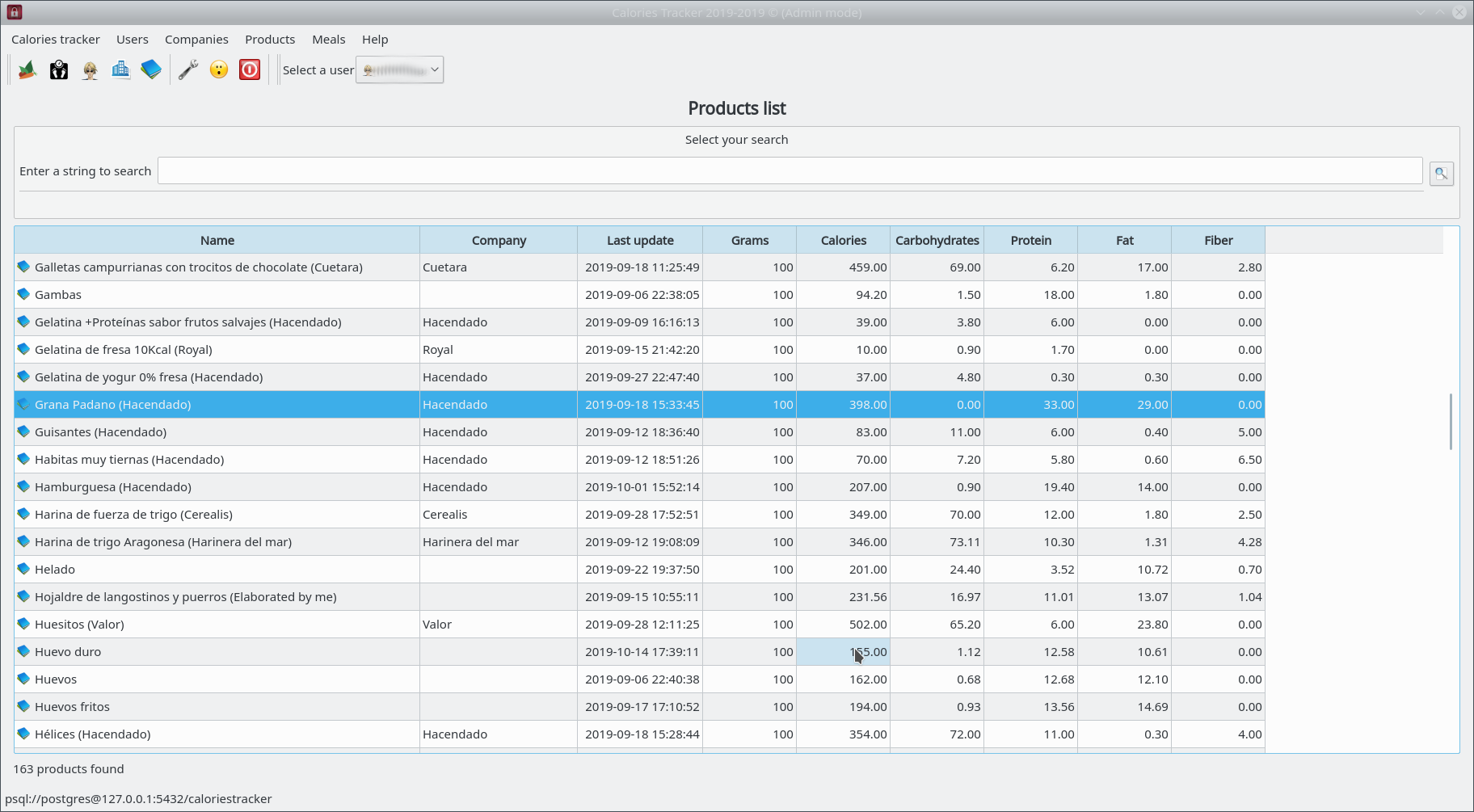Click the product icon beside Huesitos (Valor)
Viewport: 1474px width, 812px height.
coord(23,624)
